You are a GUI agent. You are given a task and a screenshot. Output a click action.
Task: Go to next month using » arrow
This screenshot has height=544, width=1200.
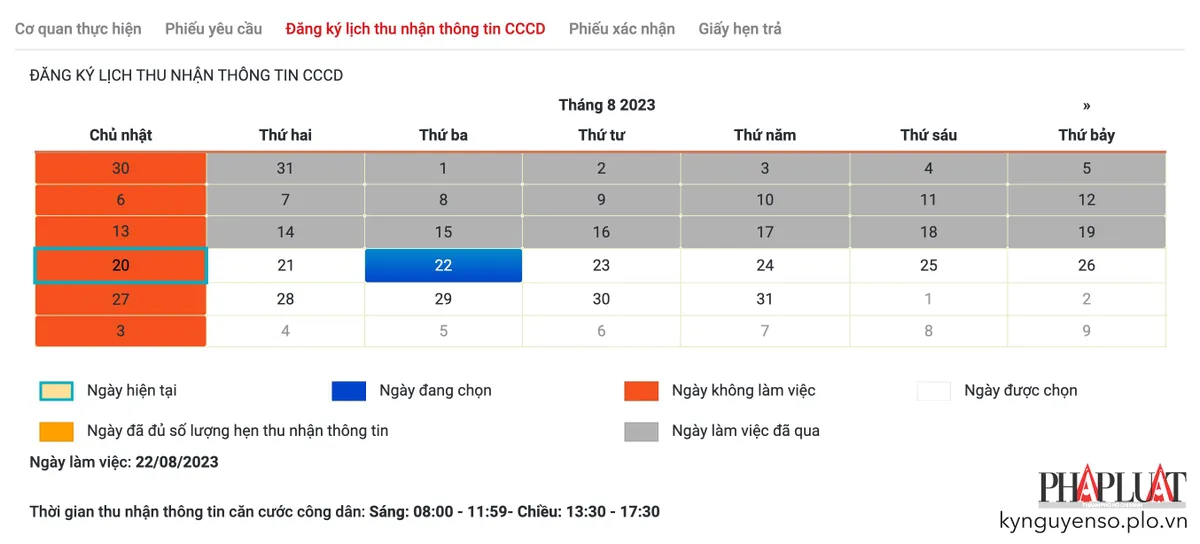[x=1086, y=105]
